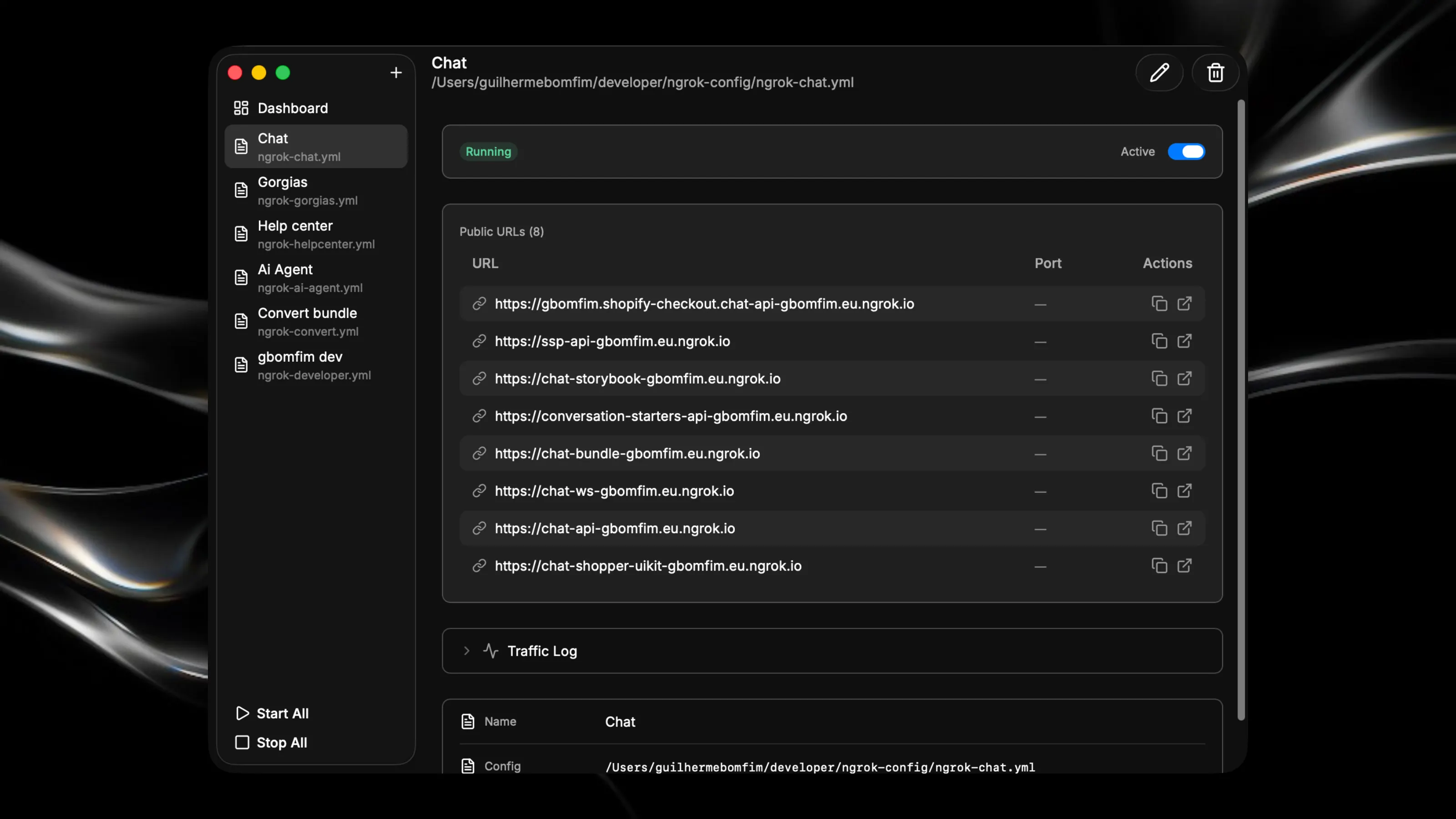Open chat-storybook URL externally
Viewport: 1456px width, 819px height.
pyautogui.click(x=1185, y=379)
